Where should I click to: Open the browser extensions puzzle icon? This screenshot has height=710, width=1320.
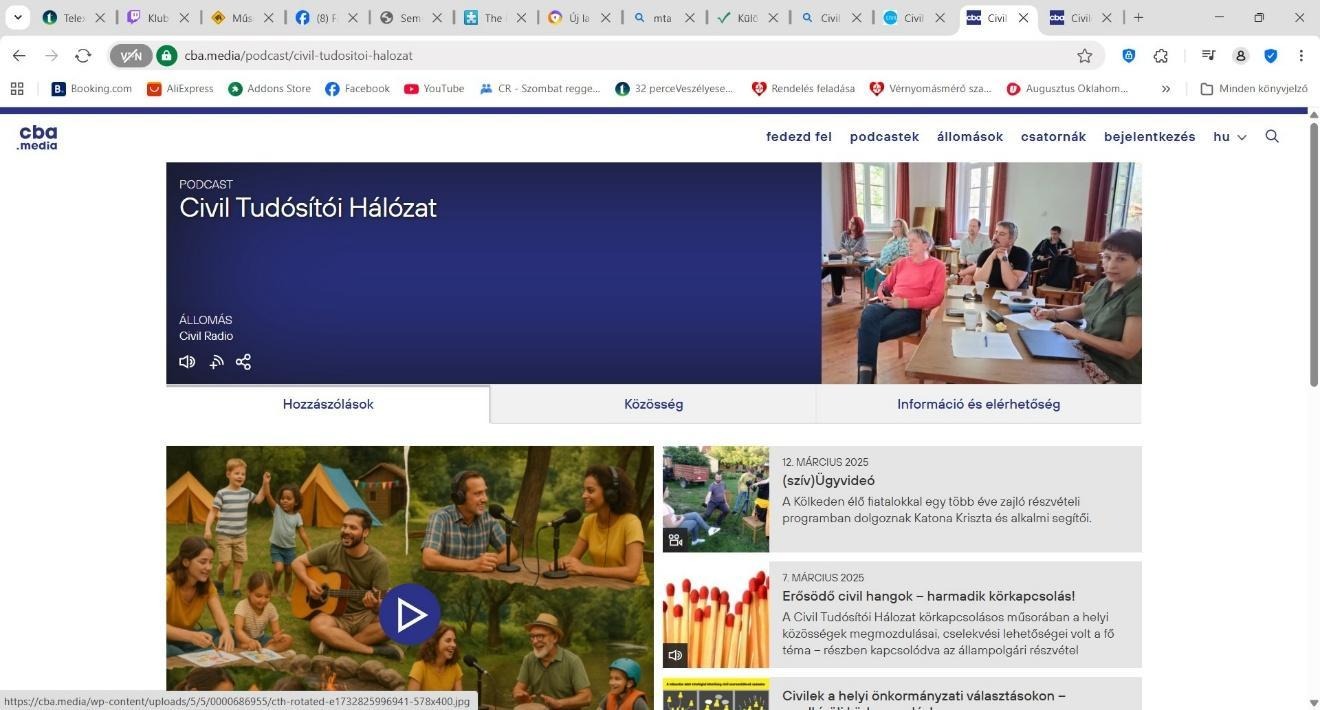(1161, 56)
